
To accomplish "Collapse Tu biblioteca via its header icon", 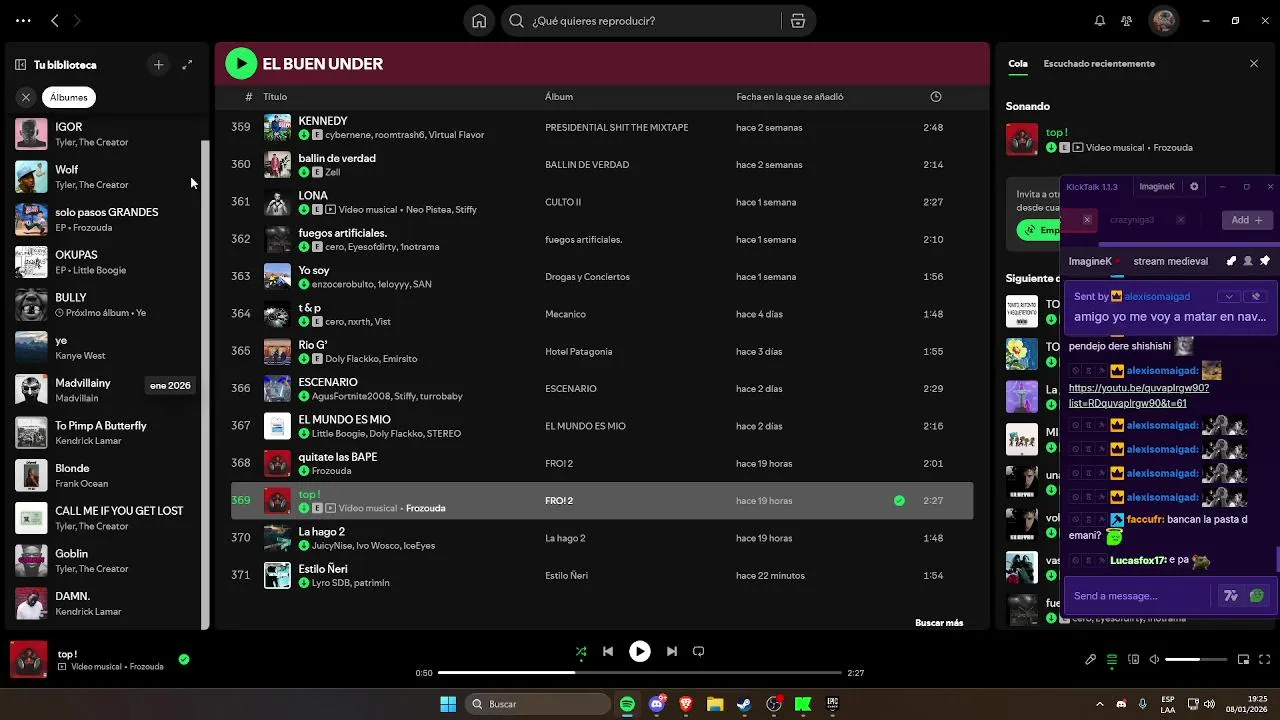I will pos(20,65).
